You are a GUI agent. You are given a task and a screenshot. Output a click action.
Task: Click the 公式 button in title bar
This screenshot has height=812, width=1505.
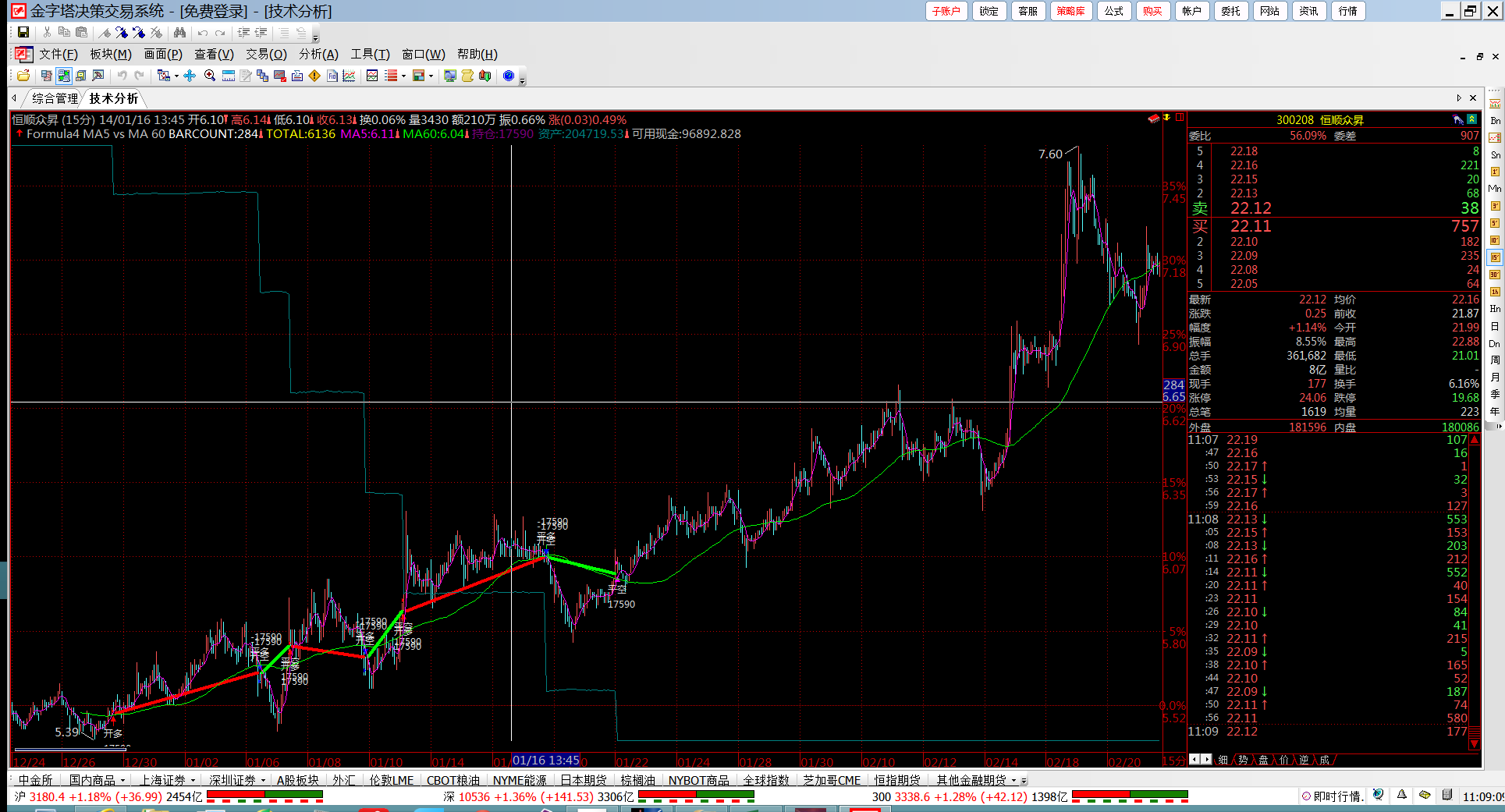(1113, 11)
